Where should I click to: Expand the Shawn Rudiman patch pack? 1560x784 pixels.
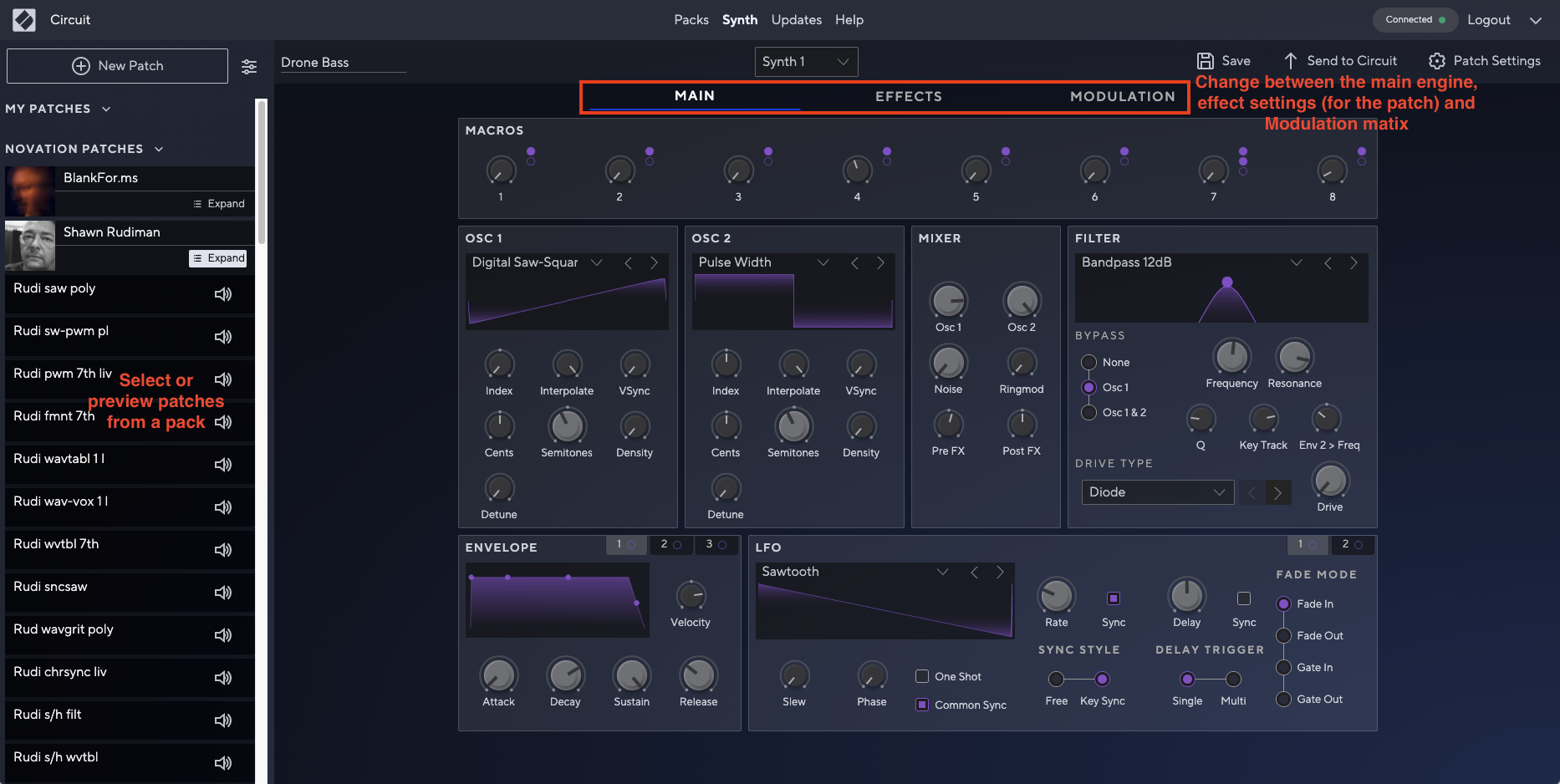(x=219, y=258)
